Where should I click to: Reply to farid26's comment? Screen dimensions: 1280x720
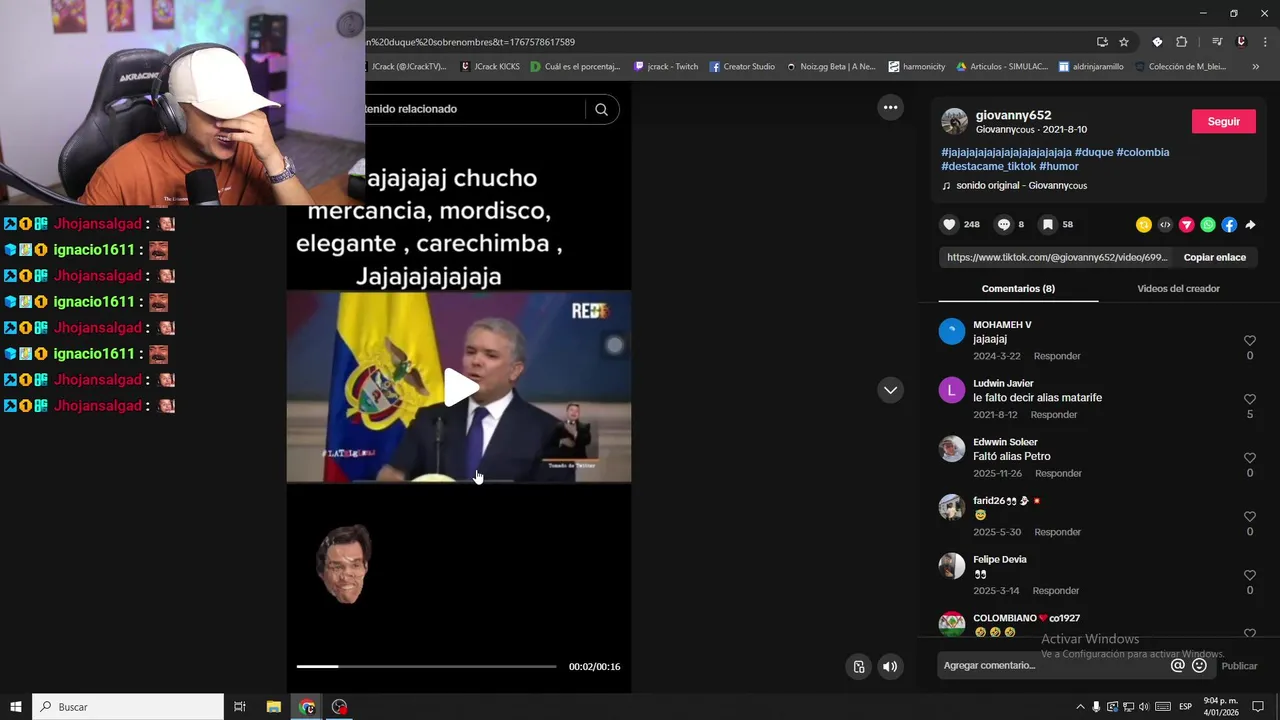1057,532
